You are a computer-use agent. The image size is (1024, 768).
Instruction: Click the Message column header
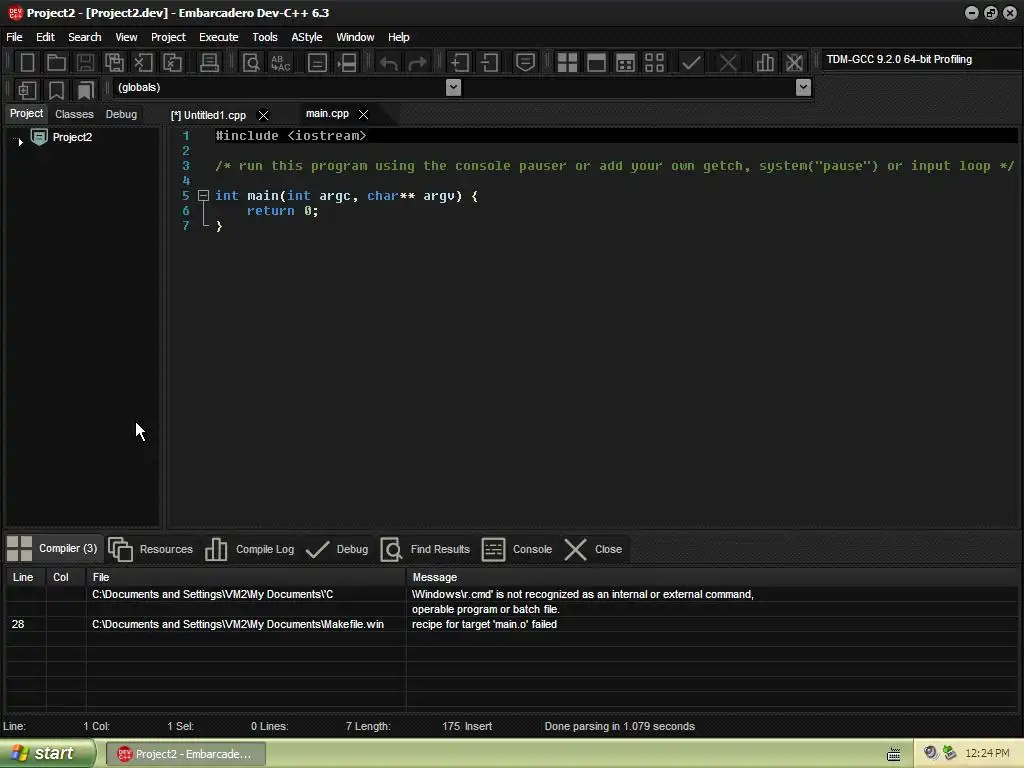point(712,577)
